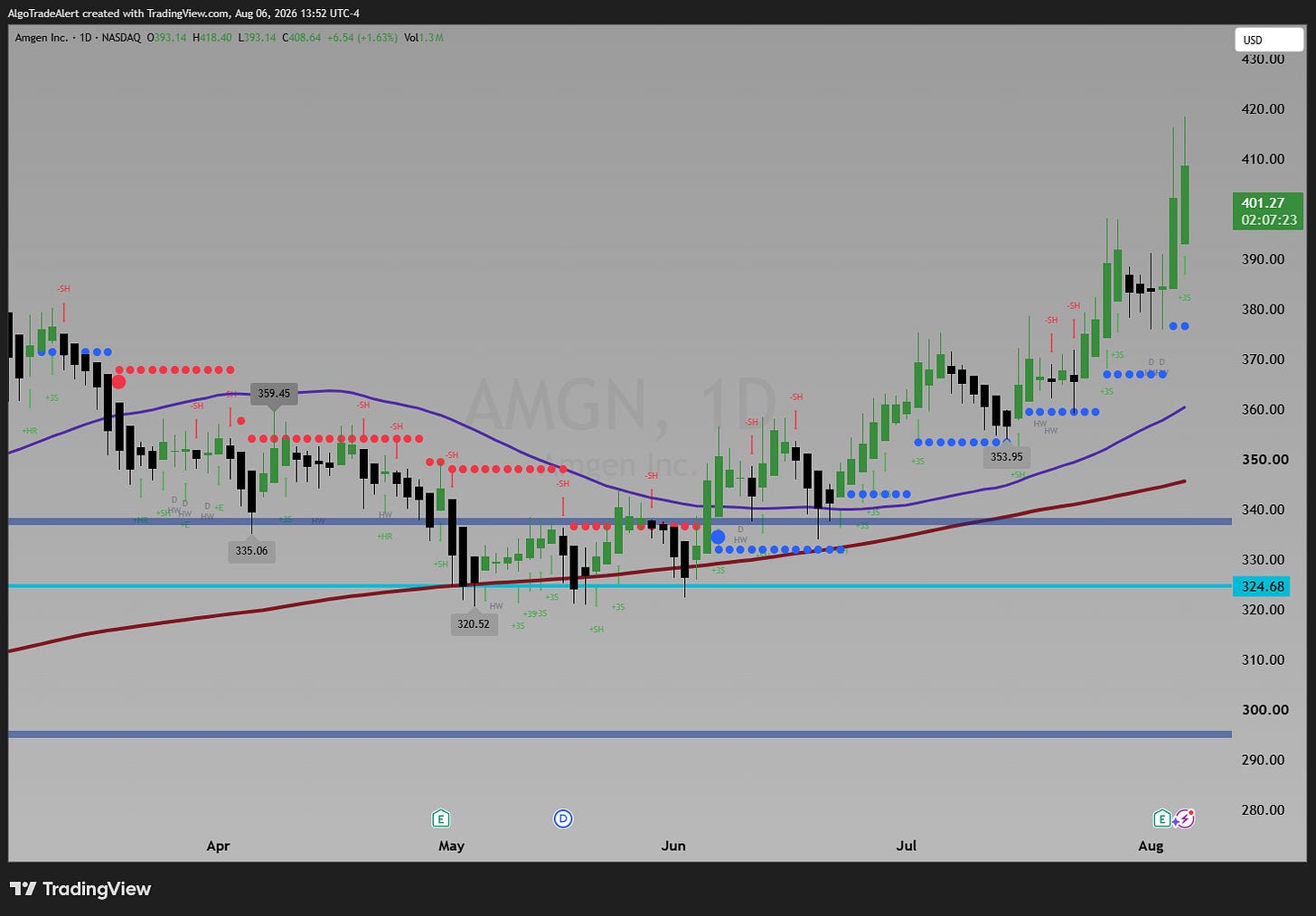
Task: Click the green 401.27 current price label
Action: [x=1268, y=211]
